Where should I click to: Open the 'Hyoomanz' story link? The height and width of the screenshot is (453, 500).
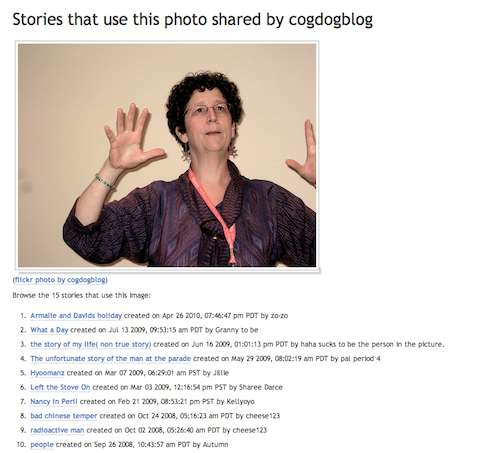pos(47,373)
